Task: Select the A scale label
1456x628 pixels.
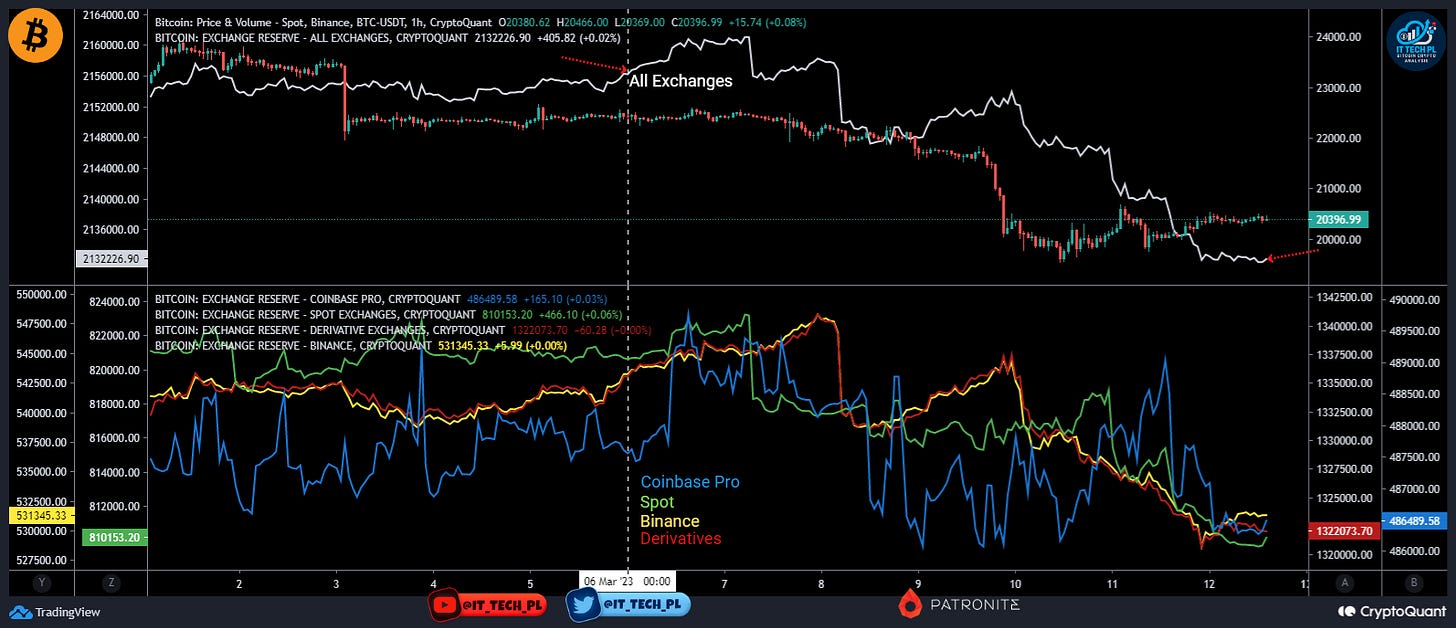Action: click(x=1346, y=582)
